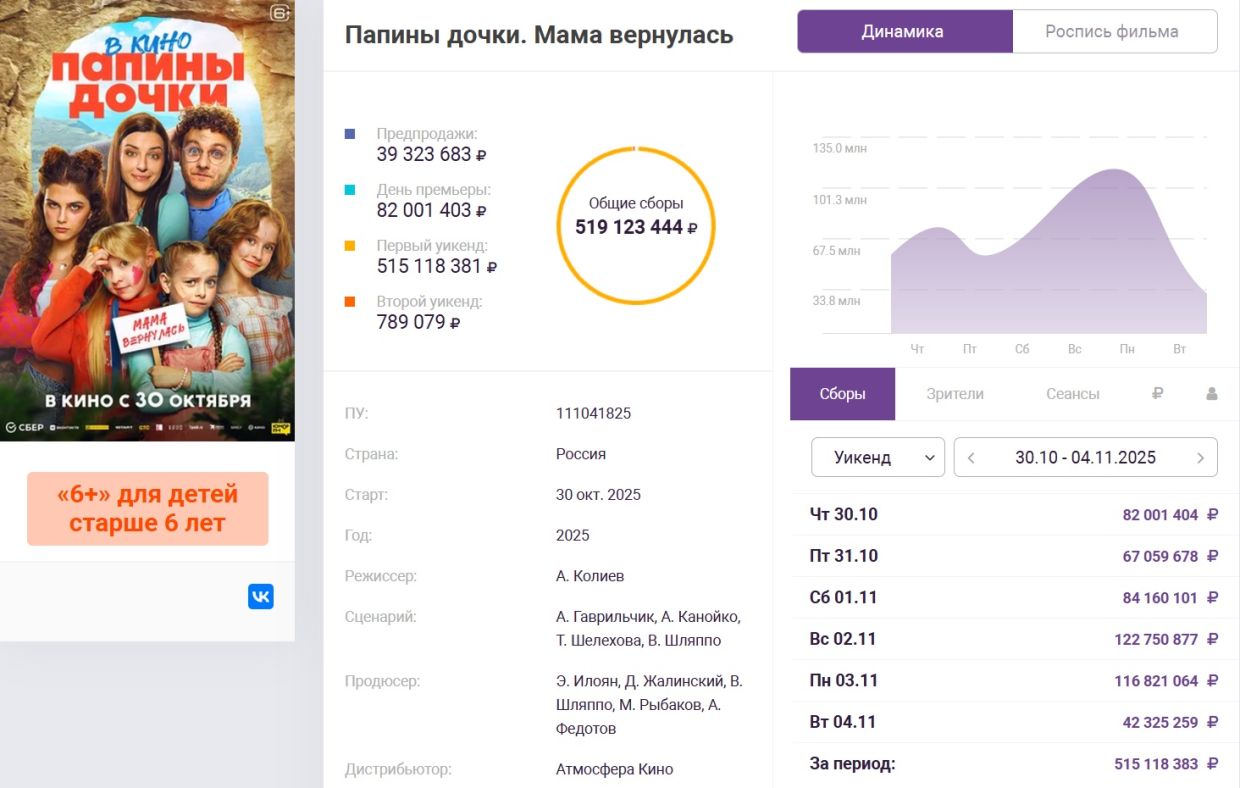Go to next date range arrow
This screenshot has height=788, width=1240.
pos(1200,458)
